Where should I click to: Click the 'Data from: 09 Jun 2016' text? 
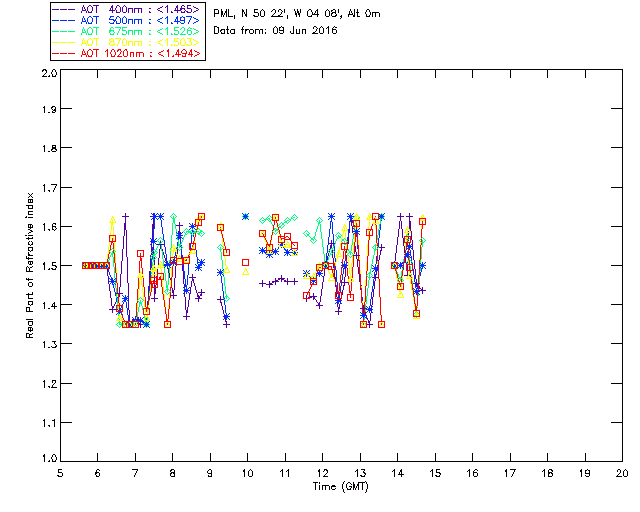tap(276, 31)
